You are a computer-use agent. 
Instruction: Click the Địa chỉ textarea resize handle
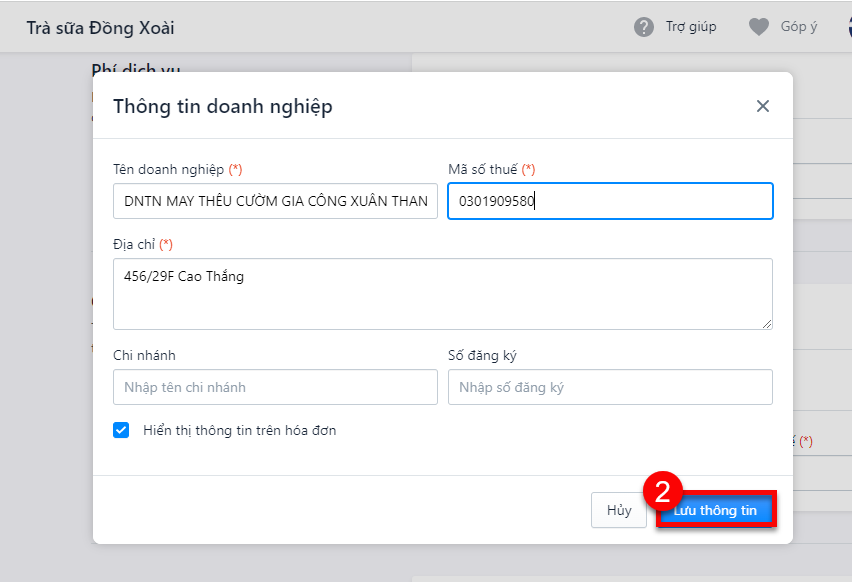(767, 324)
